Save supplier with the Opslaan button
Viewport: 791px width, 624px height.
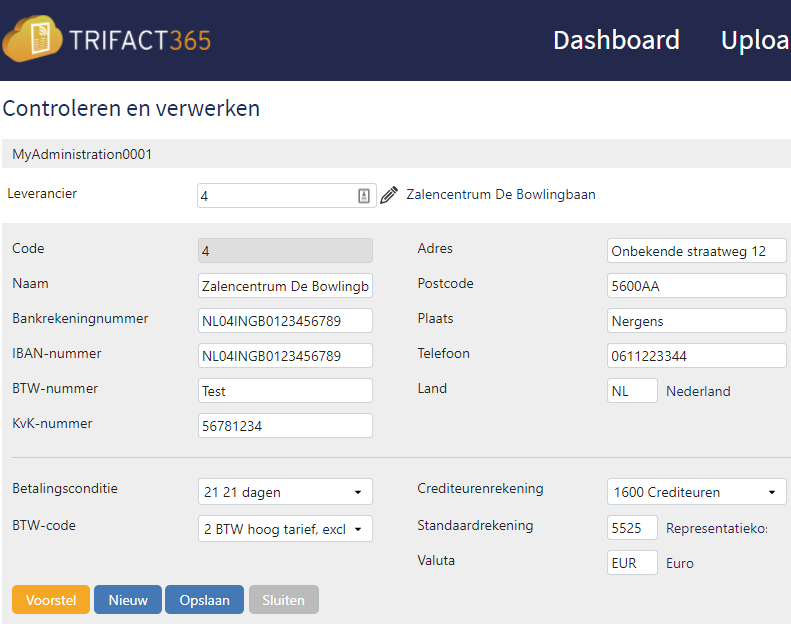pyautogui.click(x=204, y=600)
